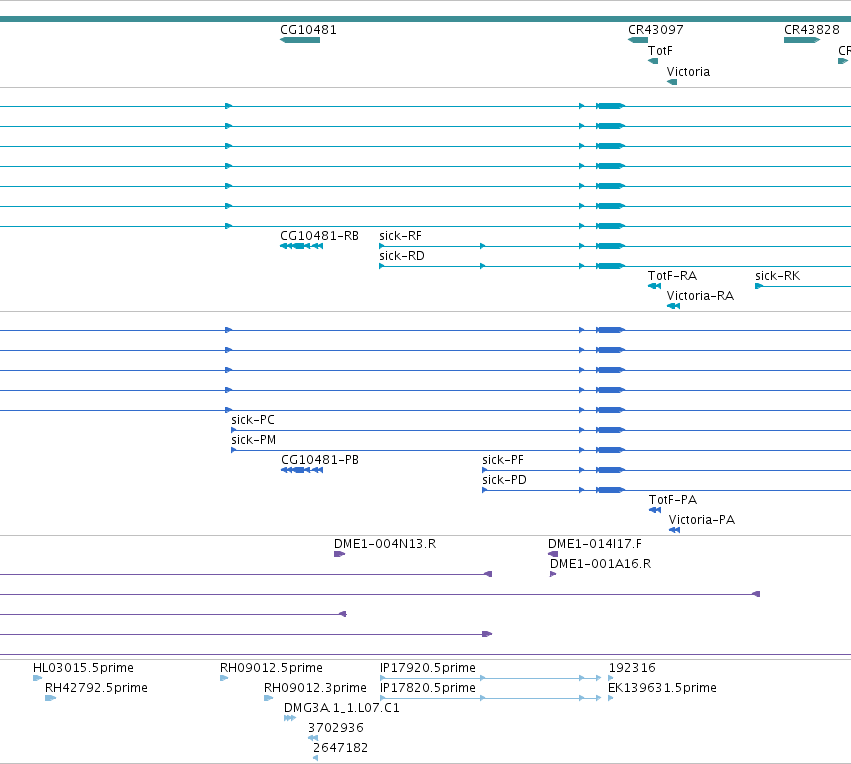
Task: Click the HL03015.5prime label
Action: [x=83, y=668]
